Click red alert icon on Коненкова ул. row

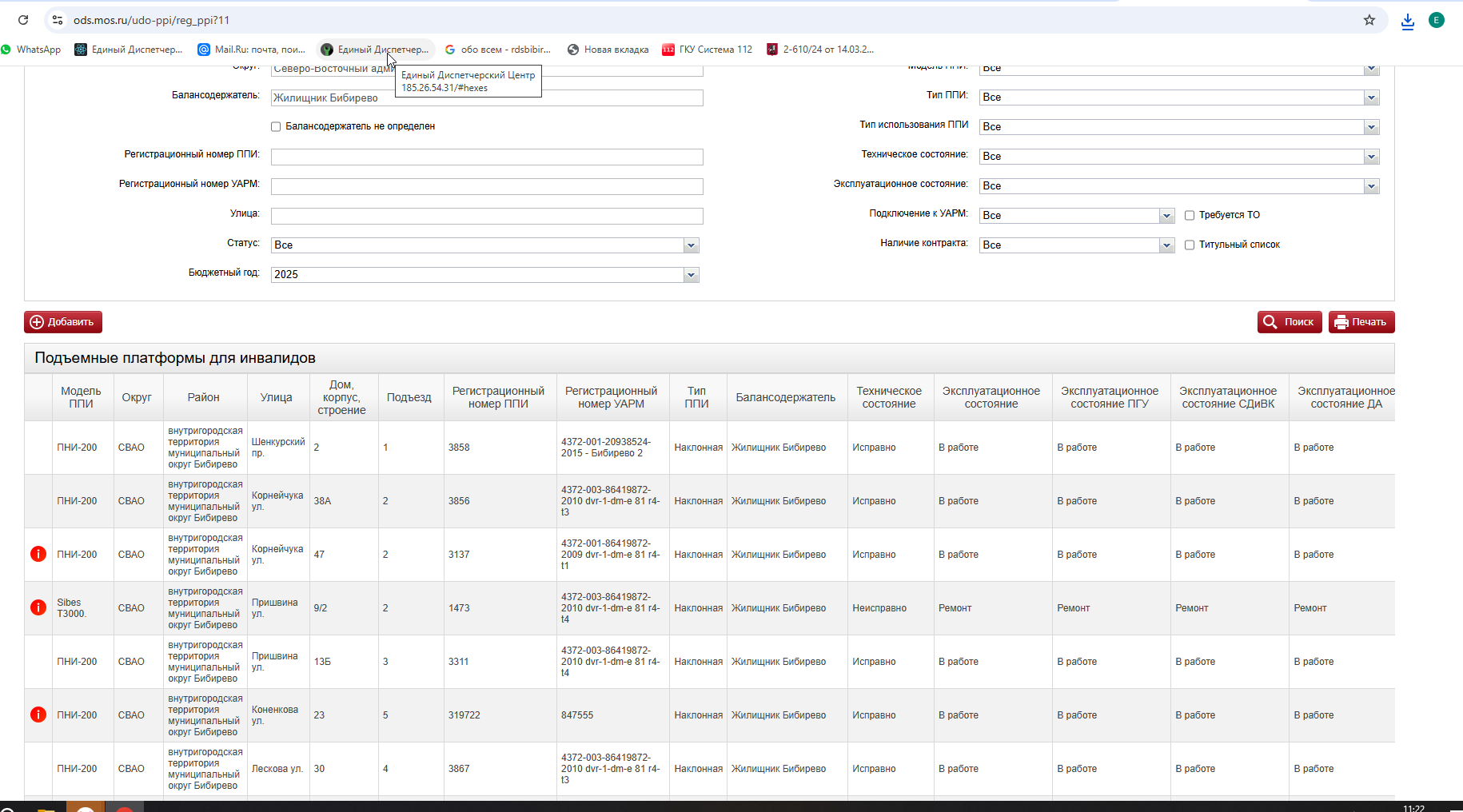click(x=38, y=714)
